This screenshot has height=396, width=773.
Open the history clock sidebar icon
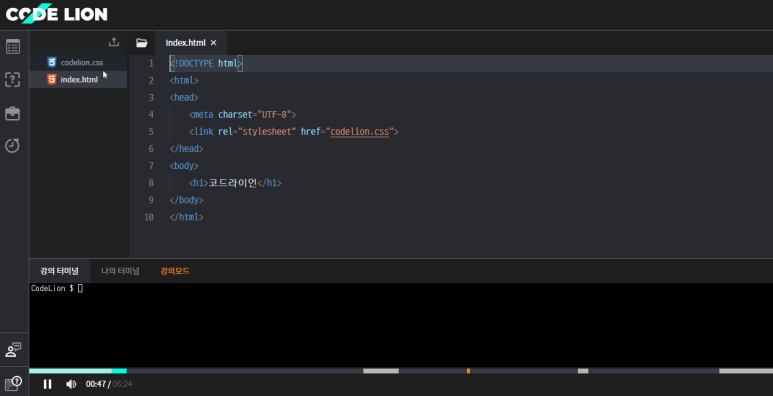point(13,145)
